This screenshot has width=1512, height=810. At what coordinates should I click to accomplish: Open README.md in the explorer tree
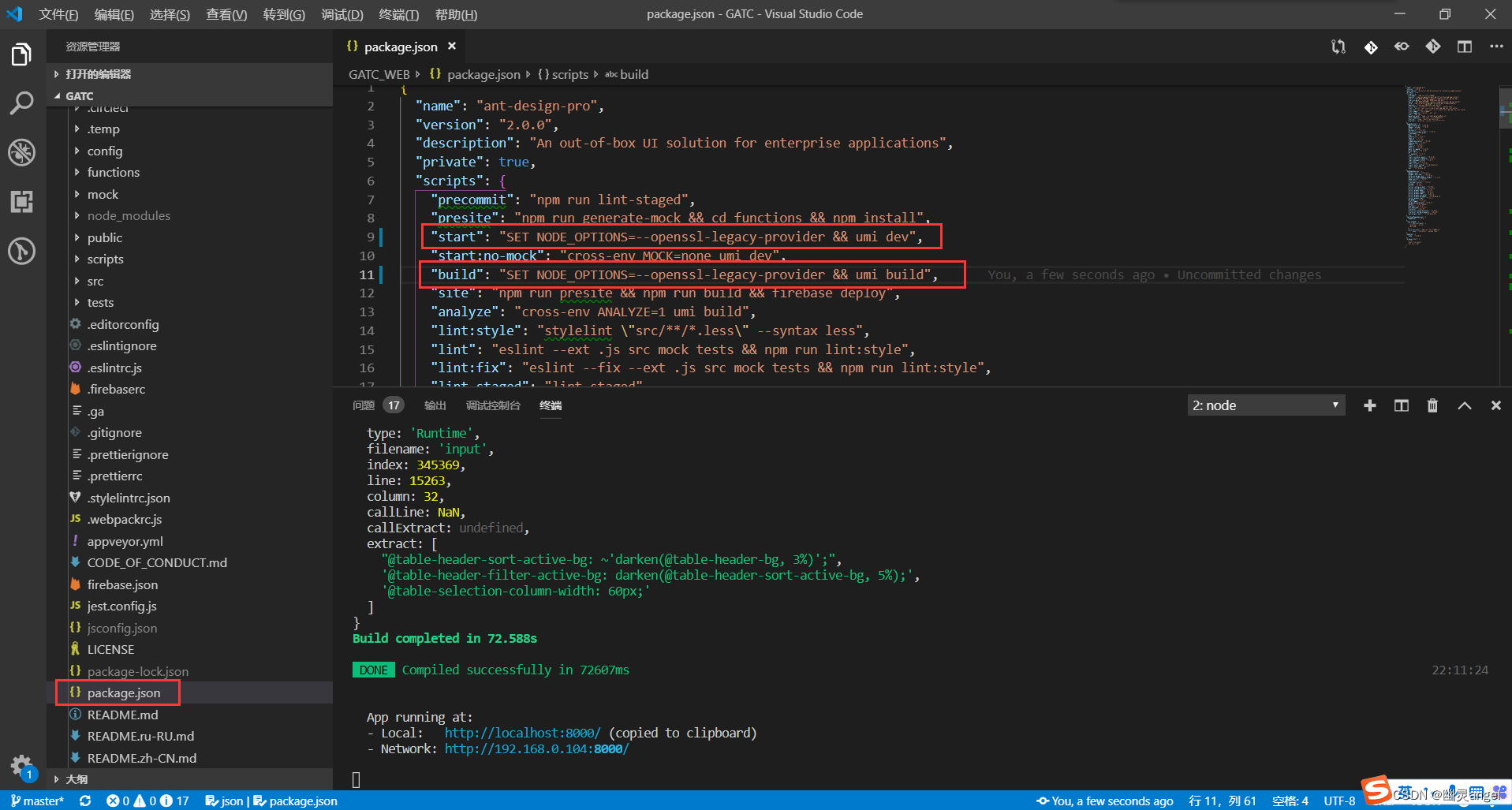coord(189,715)
